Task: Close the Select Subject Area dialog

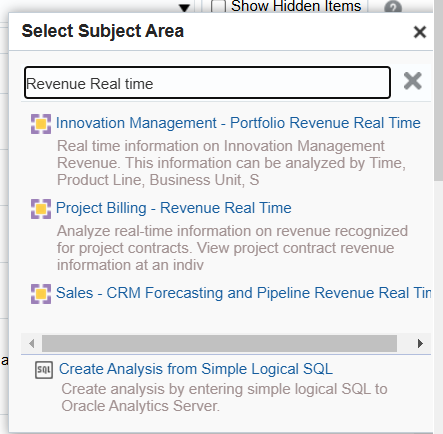Action: [x=420, y=32]
